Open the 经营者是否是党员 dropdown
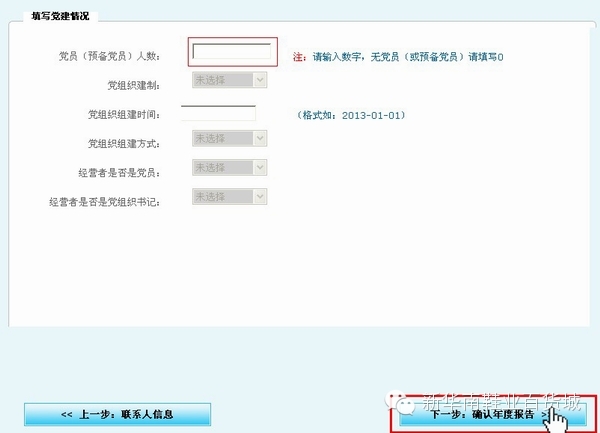The image size is (600, 433). click(x=228, y=168)
